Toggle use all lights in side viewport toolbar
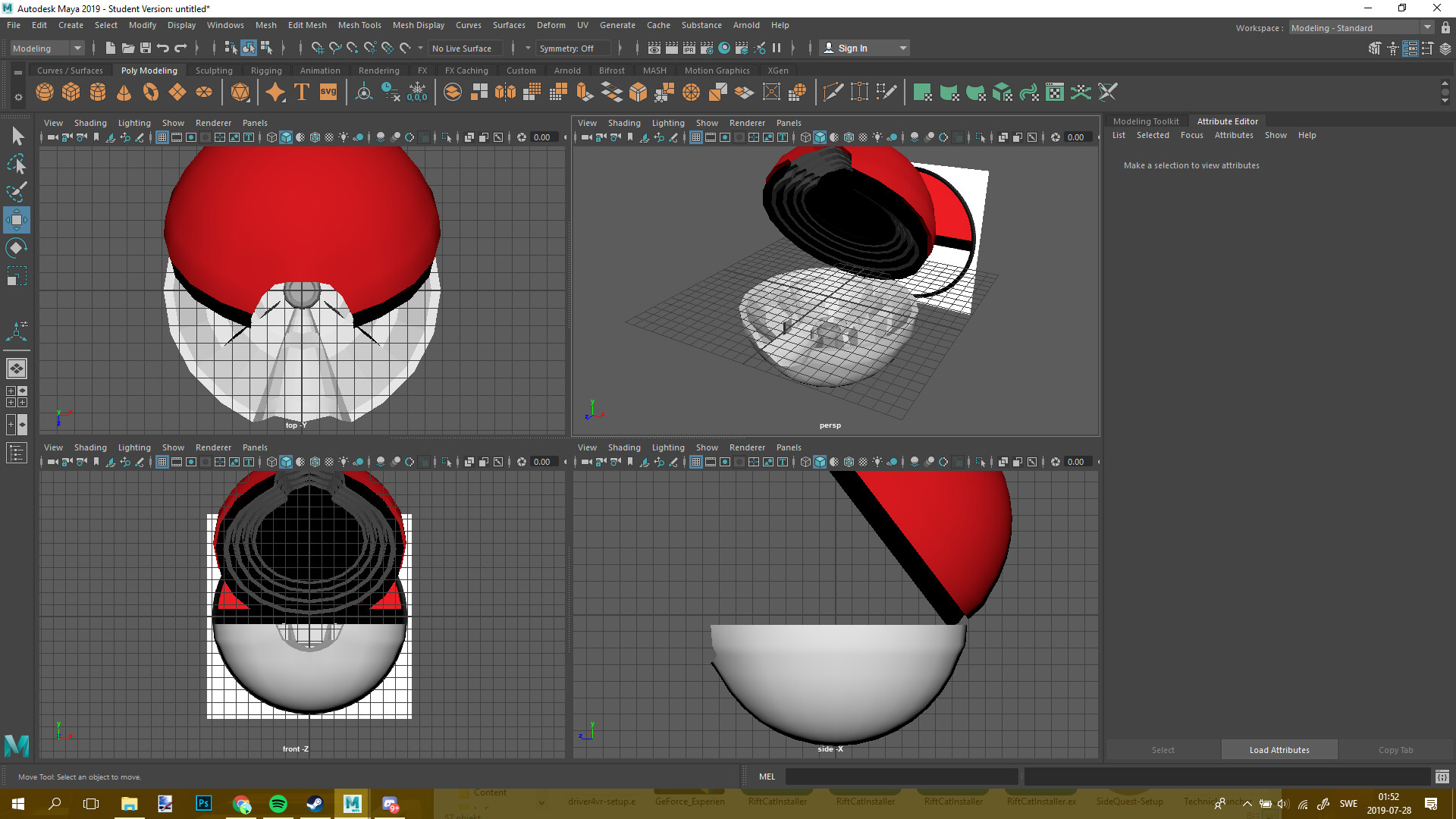1456x819 pixels. [x=877, y=462]
